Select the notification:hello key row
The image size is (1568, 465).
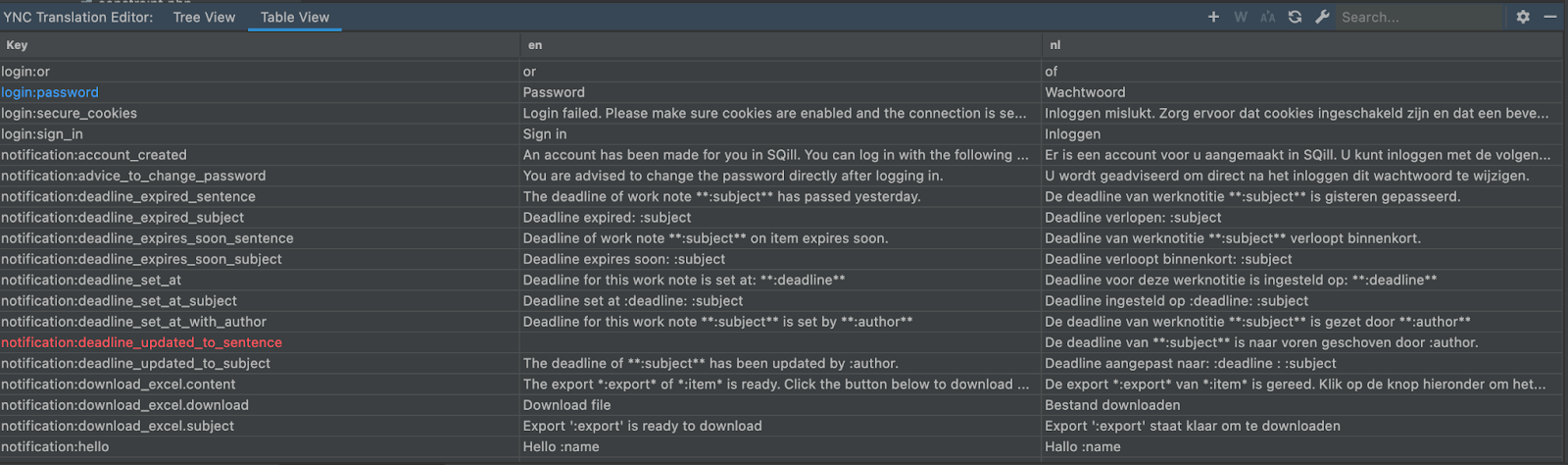tap(55, 446)
